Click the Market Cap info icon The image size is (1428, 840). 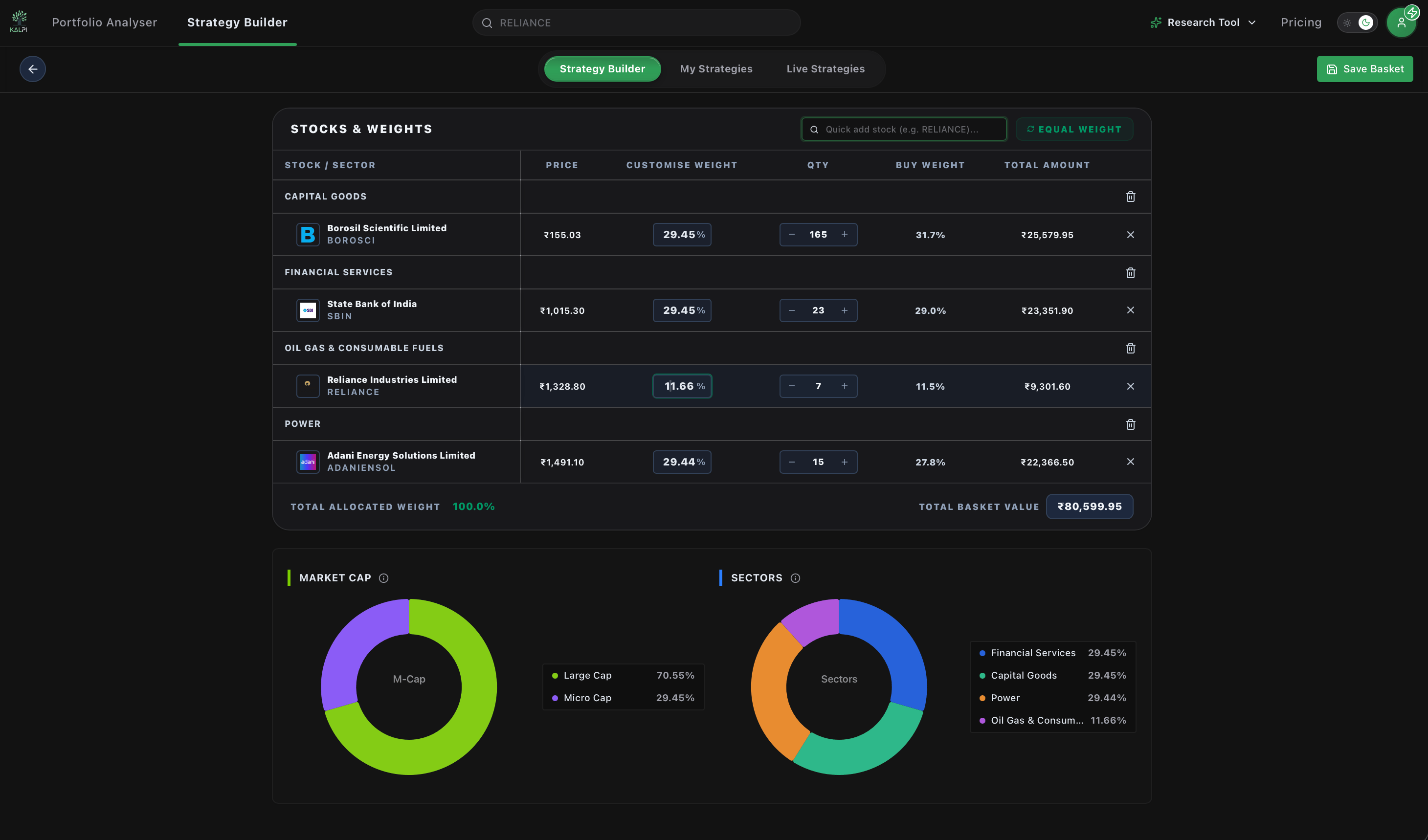383,578
